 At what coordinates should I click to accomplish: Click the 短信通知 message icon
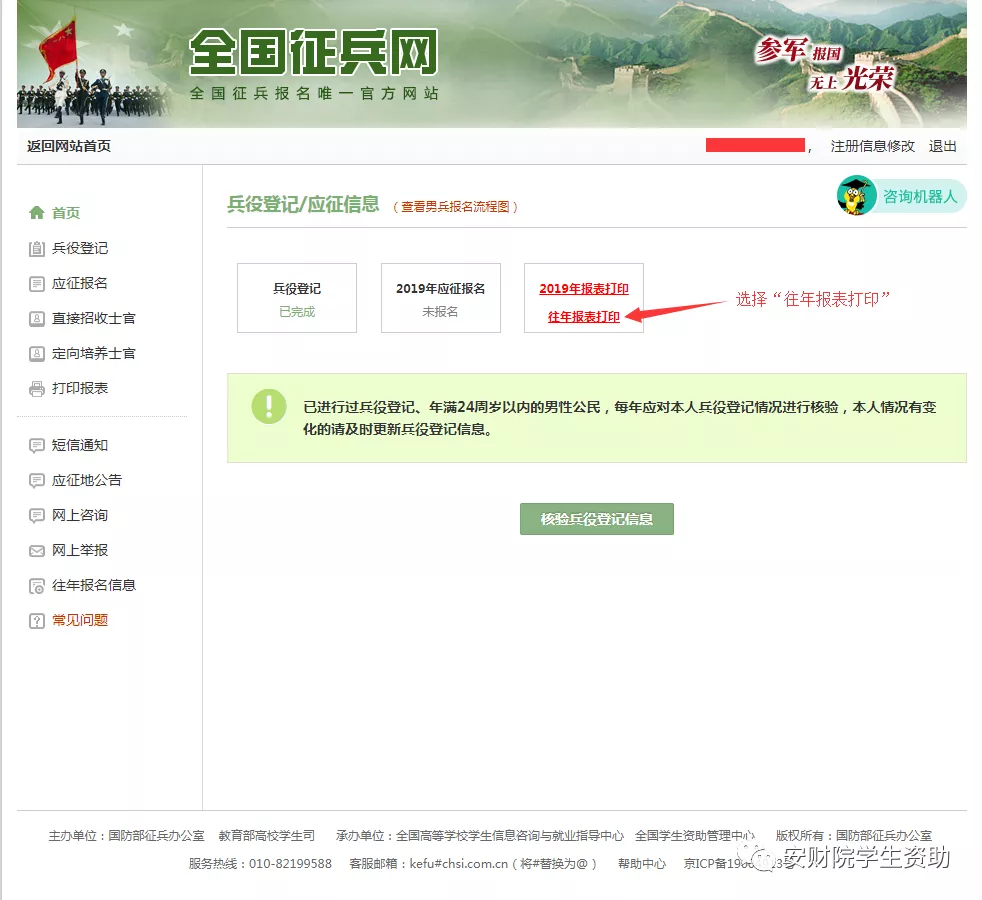tap(37, 446)
